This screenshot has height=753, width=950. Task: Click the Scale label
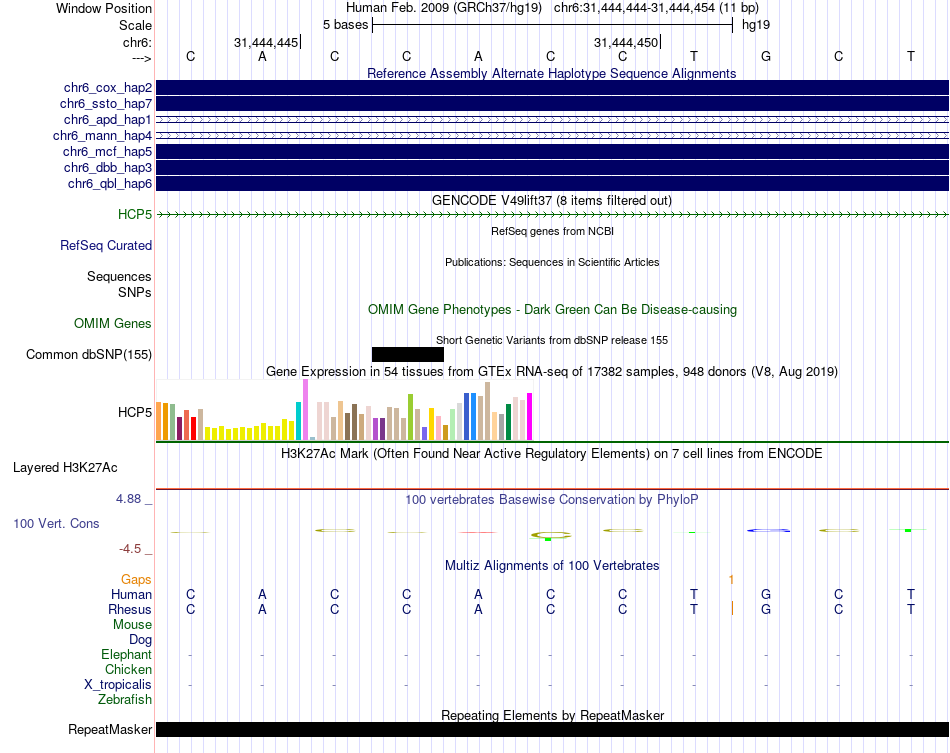[x=136, y=25]
